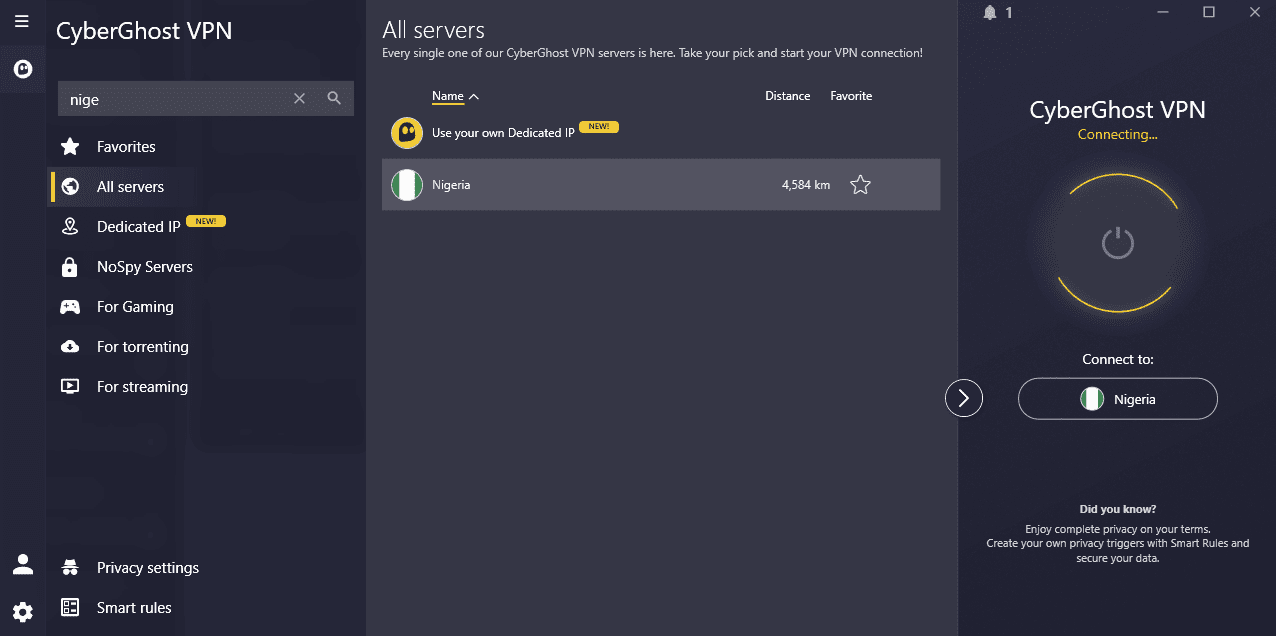Open the notifications bell icon
This screenshot has width=1276, height=636.
(x=990, y=13)
